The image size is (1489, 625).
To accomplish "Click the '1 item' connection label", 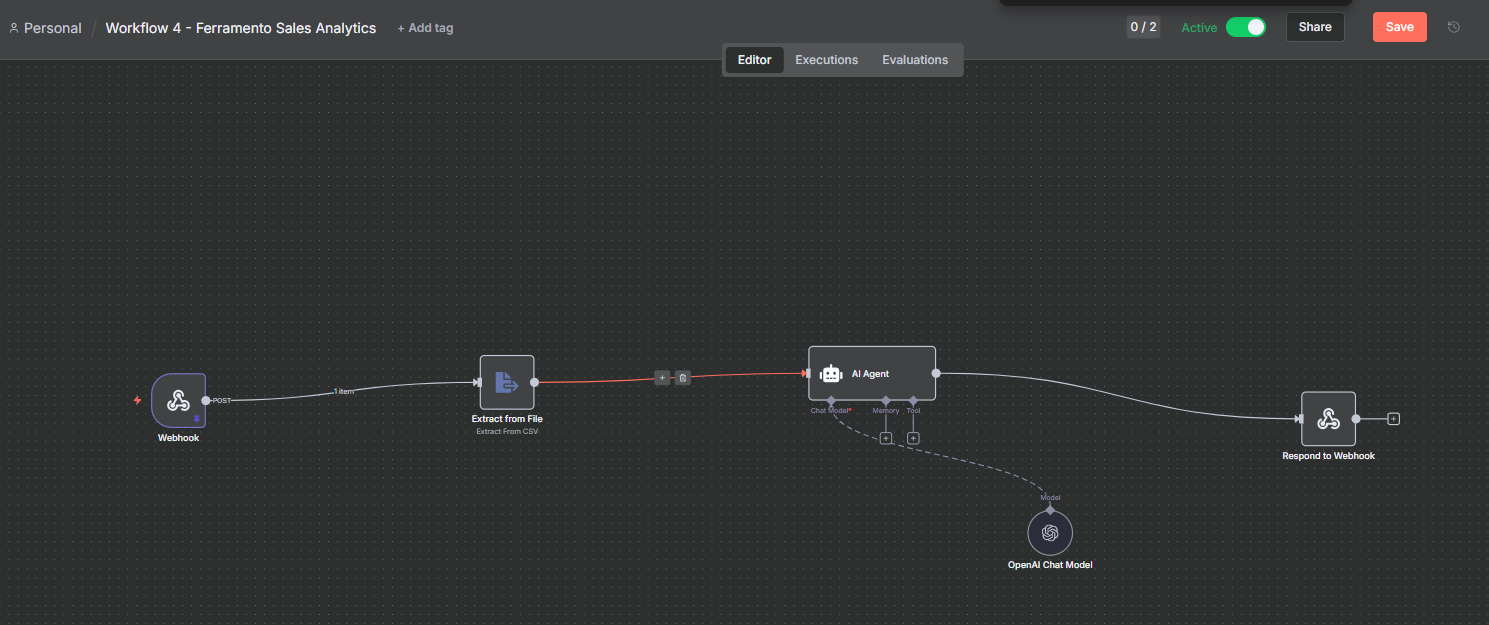I will point(344,391).
